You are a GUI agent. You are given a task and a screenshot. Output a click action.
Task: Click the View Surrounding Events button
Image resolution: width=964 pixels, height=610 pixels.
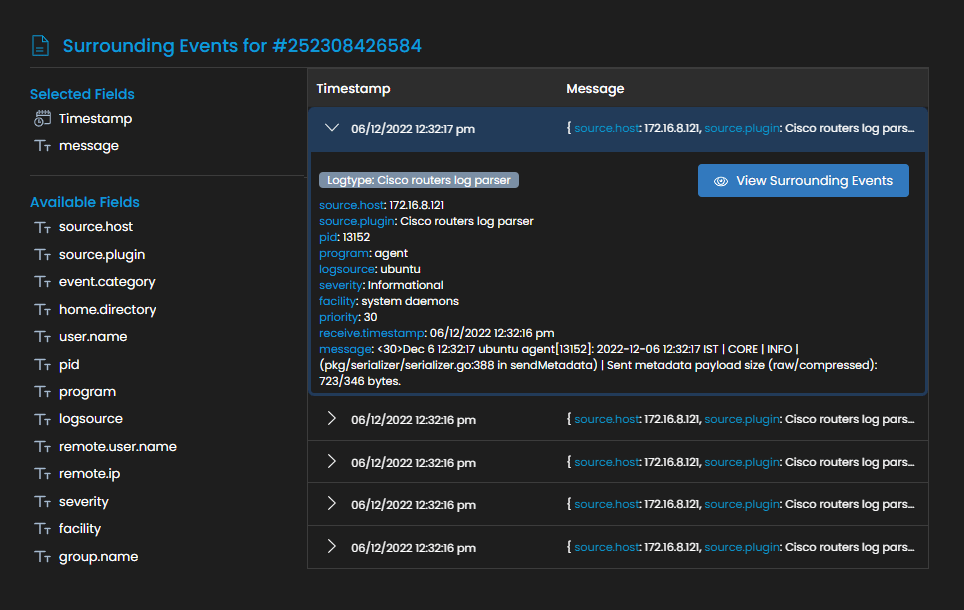tap(803, 181)
